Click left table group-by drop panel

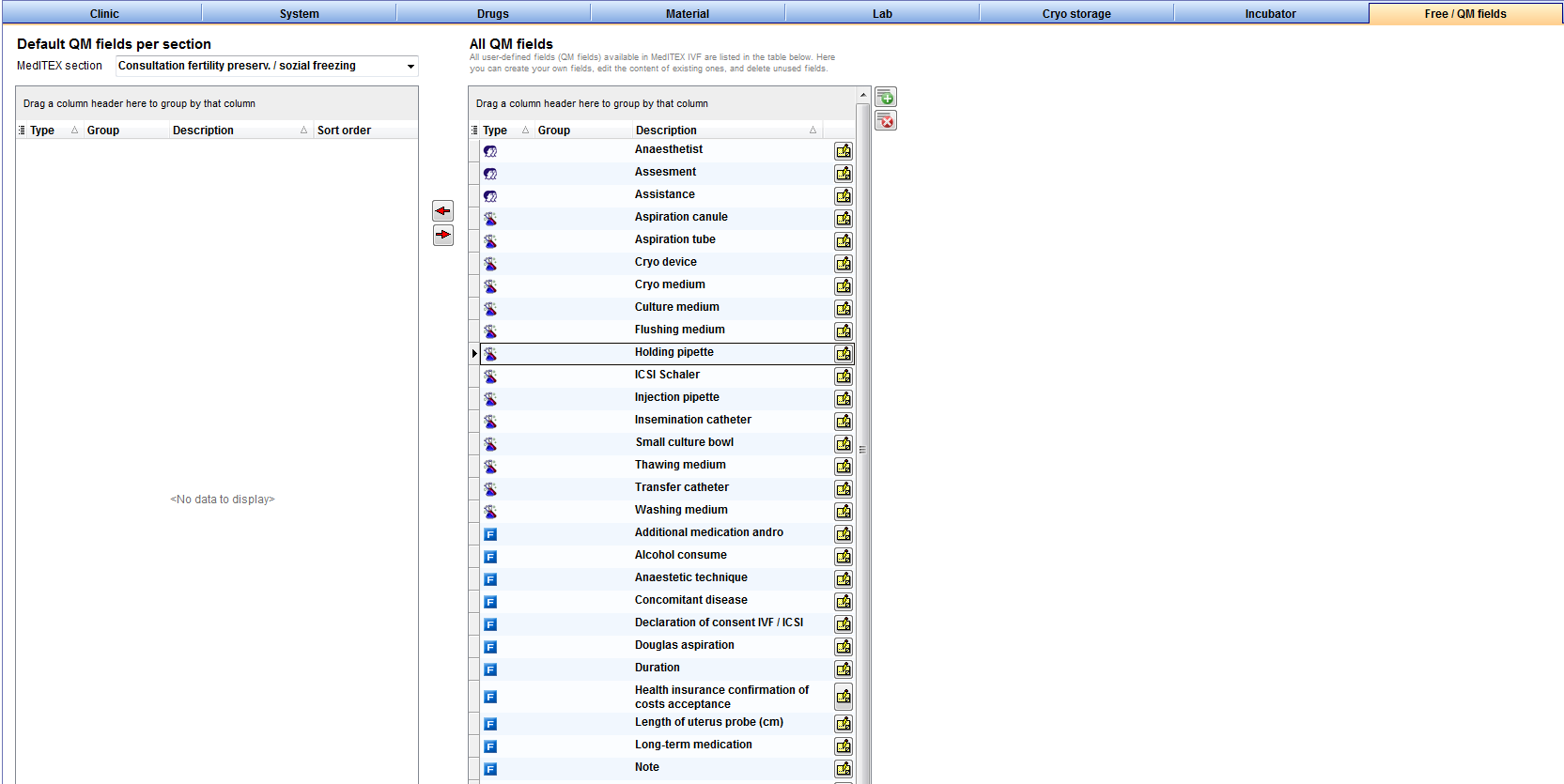[217, 103]
